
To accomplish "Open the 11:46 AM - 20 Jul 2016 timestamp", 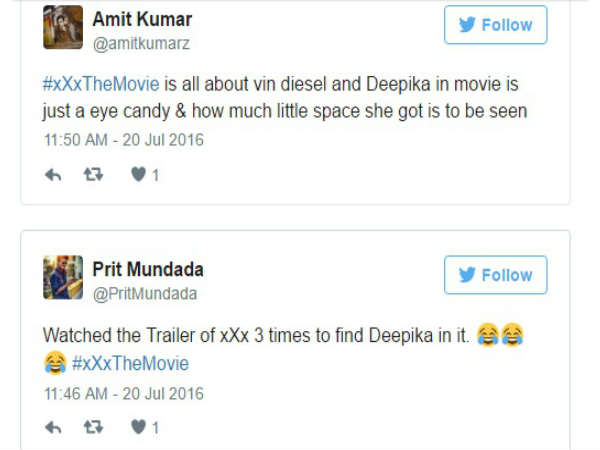I will click(x=123, y=392).
